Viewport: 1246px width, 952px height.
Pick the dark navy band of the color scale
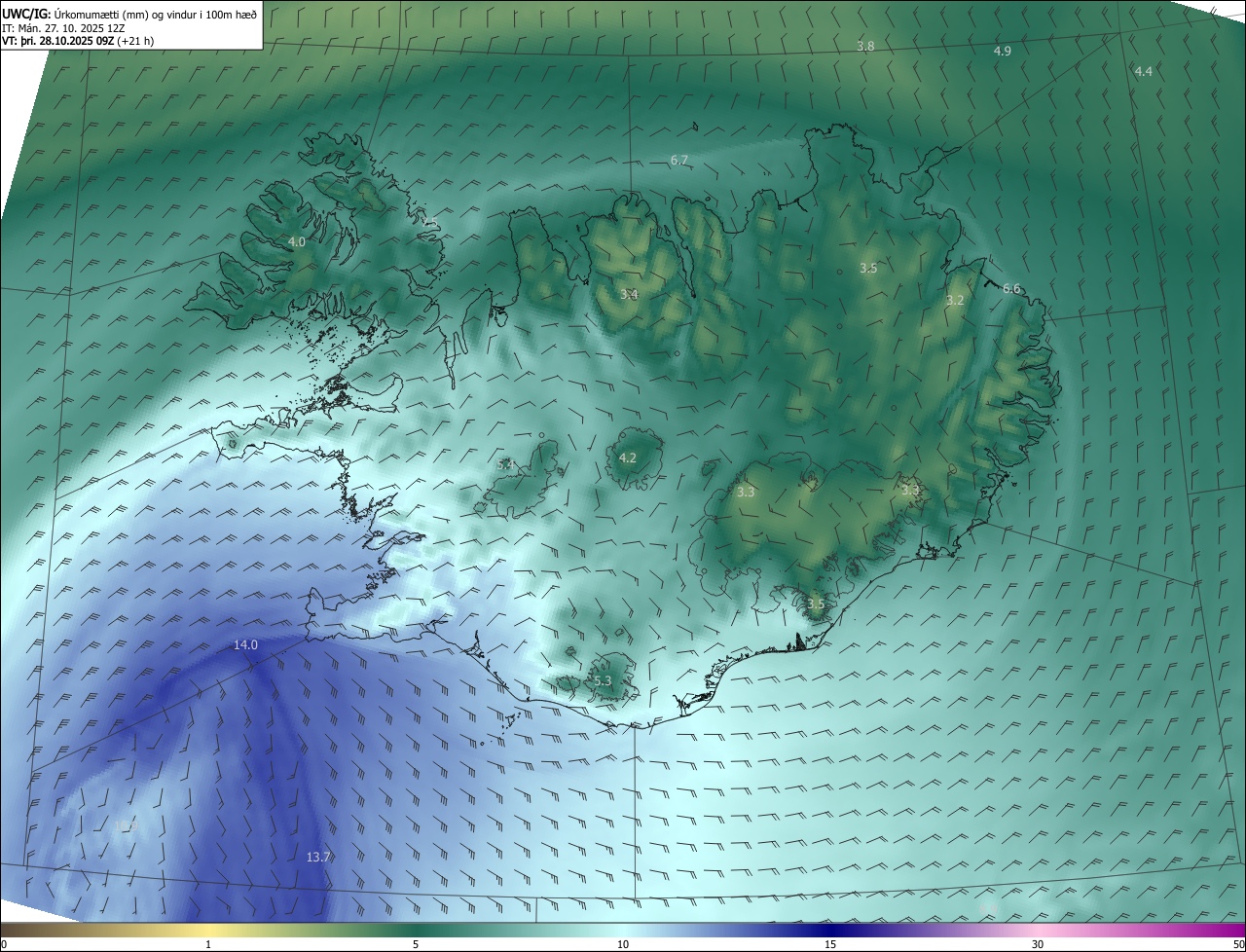830,930
